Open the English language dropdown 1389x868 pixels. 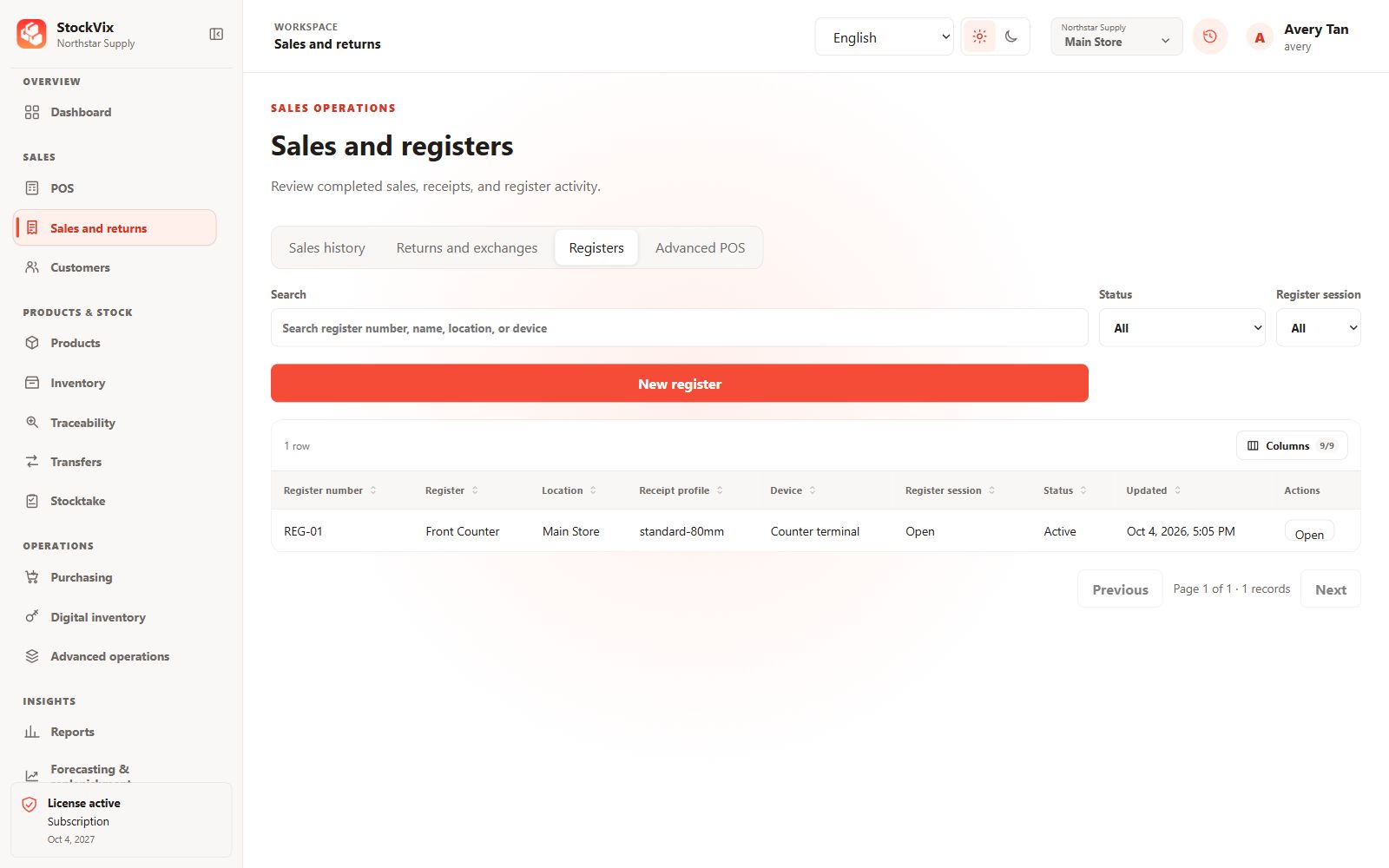884,37
